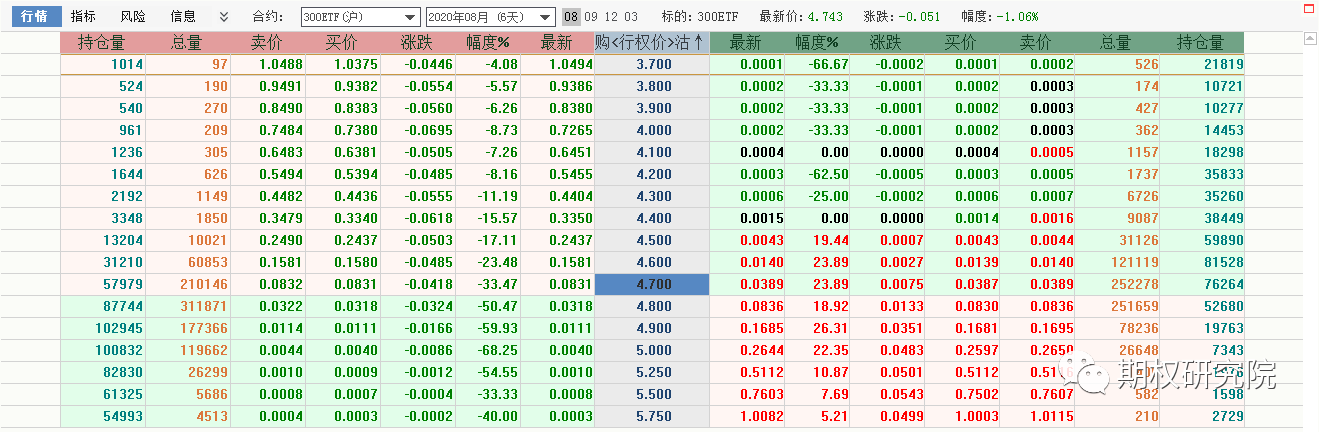Select the 5.750 strike row
The image size is (1319, 432).
tap(654, 416)
